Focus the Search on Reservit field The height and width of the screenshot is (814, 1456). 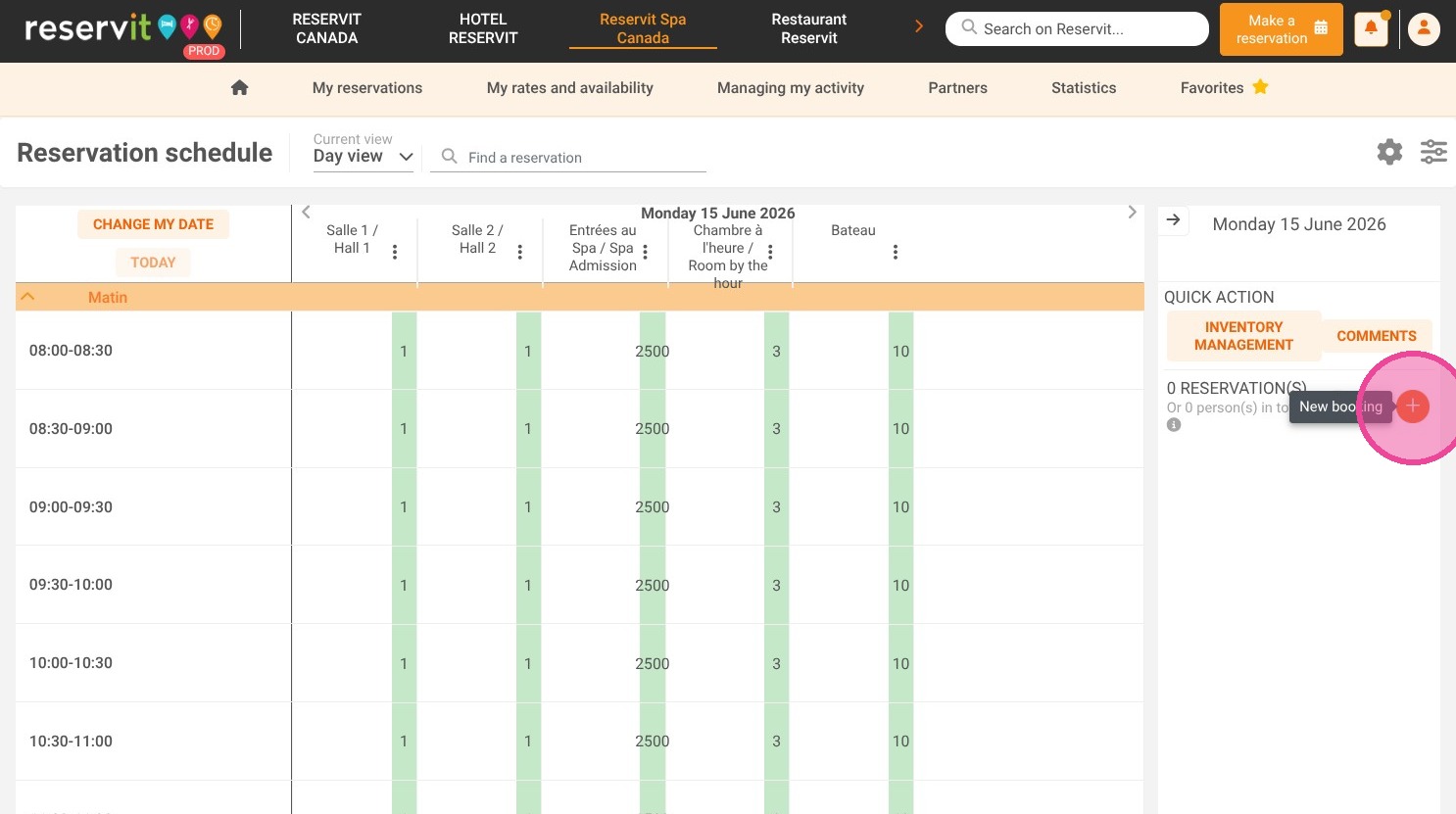(x=1077, y=28)
